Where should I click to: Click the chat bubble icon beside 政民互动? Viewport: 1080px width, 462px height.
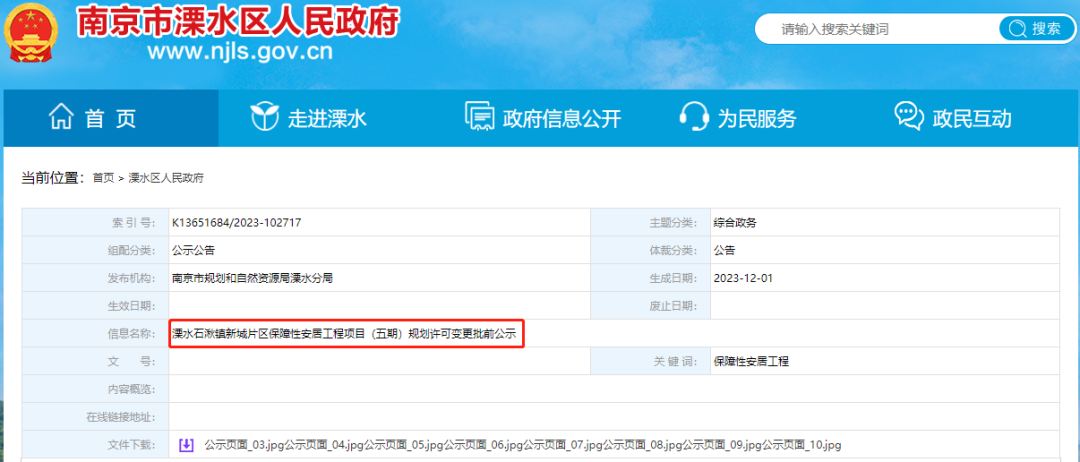tap(909, 116)
